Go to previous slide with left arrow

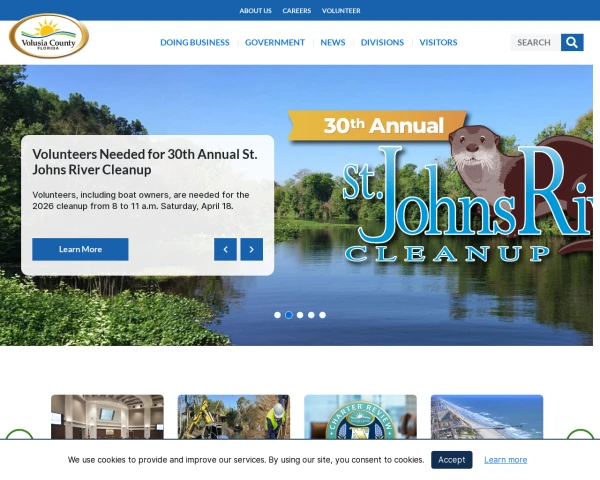tap(225, 249)
